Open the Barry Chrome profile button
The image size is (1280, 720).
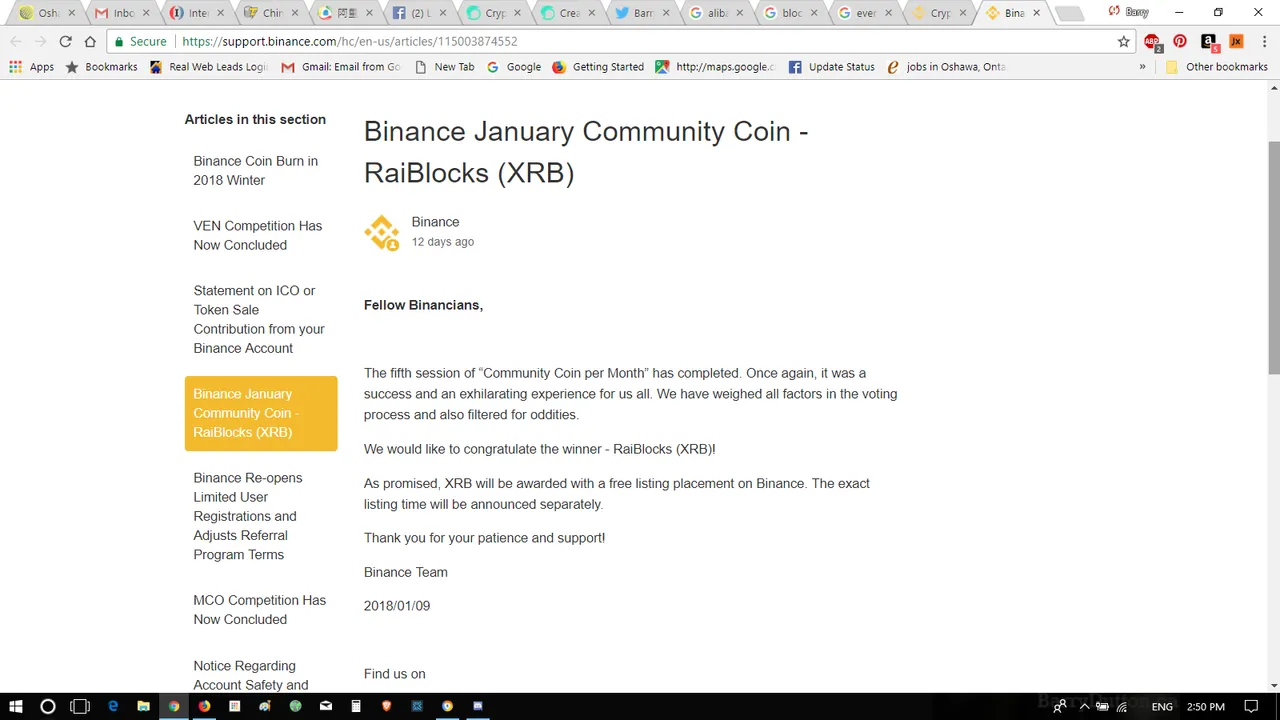click(1129, 12)
